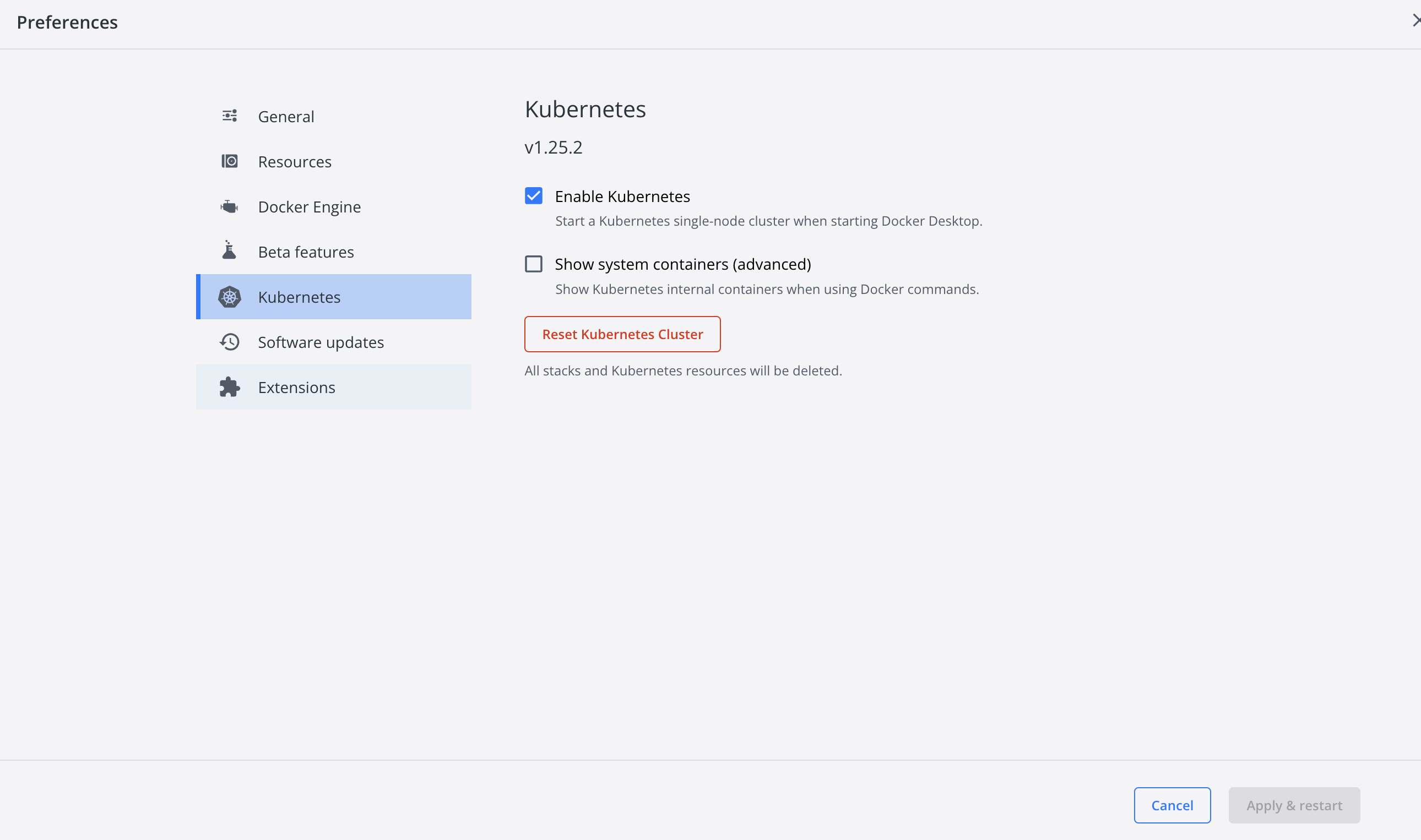This screenshot has width=1421, height=840.
Task: Click the Kubernetes wheel icon
Action: click(229, 297)
